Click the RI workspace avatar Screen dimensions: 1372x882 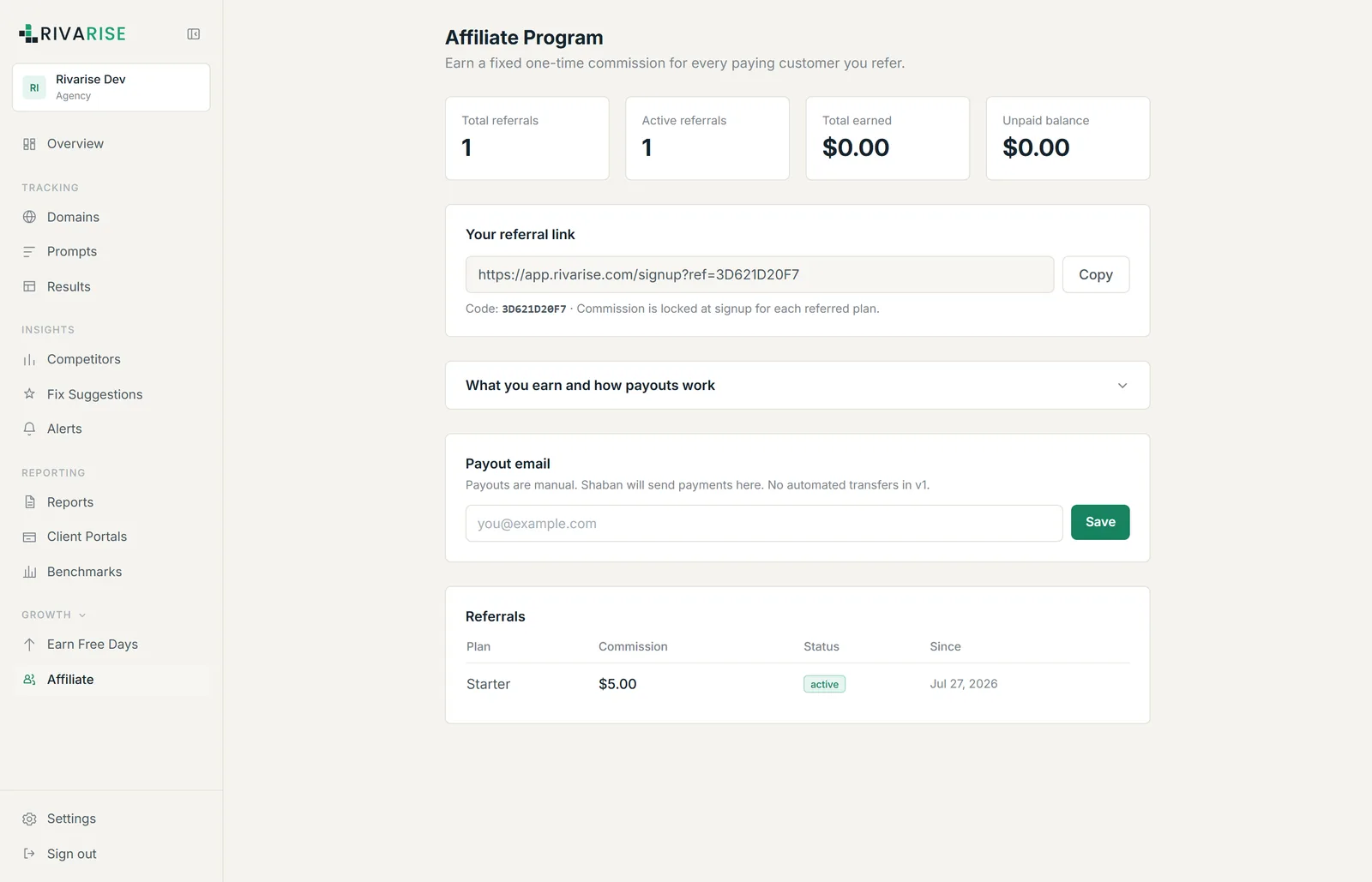(x=34, y=87)
